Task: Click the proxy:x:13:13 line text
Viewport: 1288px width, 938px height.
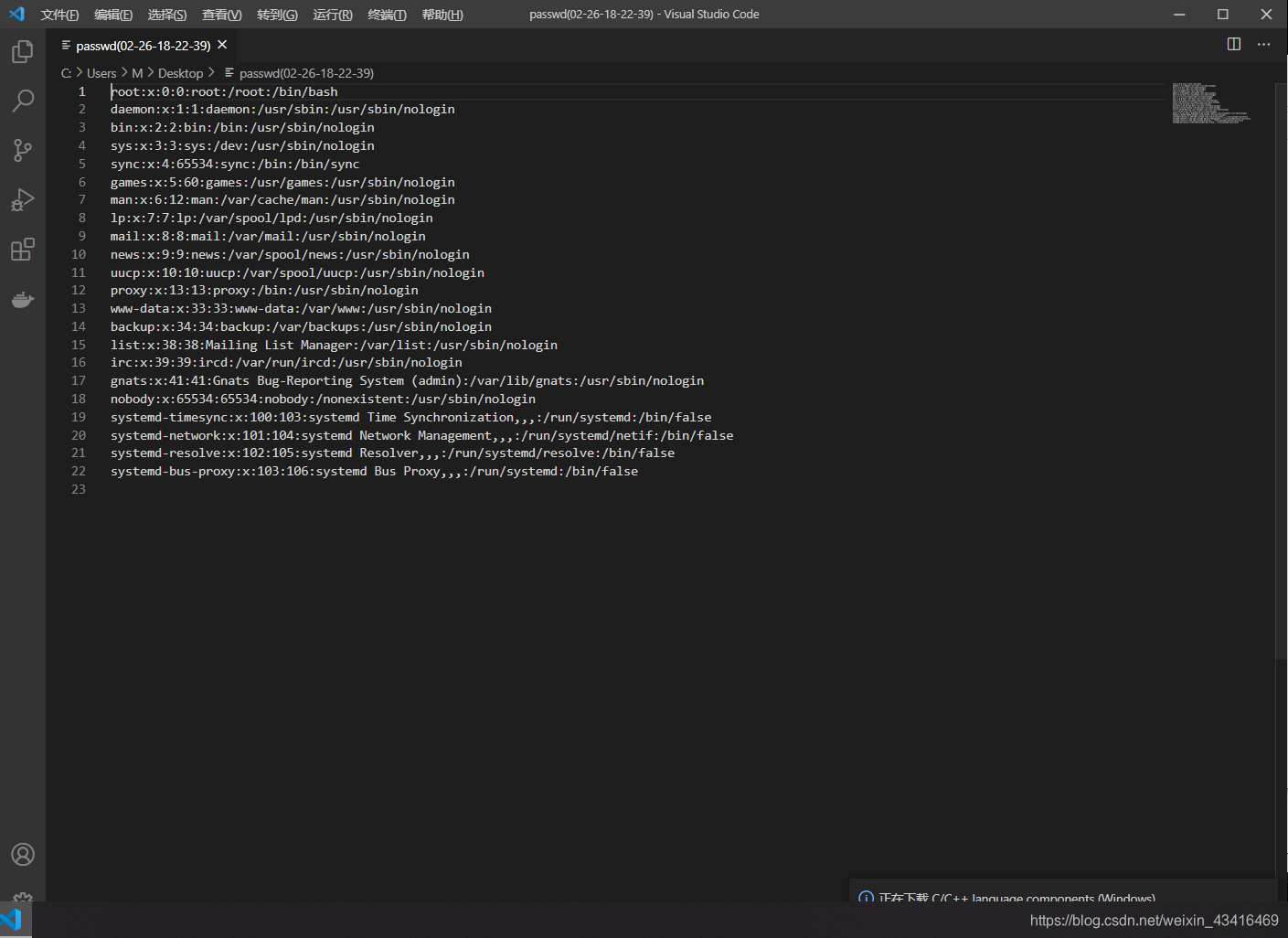Action: coord(264,290)
